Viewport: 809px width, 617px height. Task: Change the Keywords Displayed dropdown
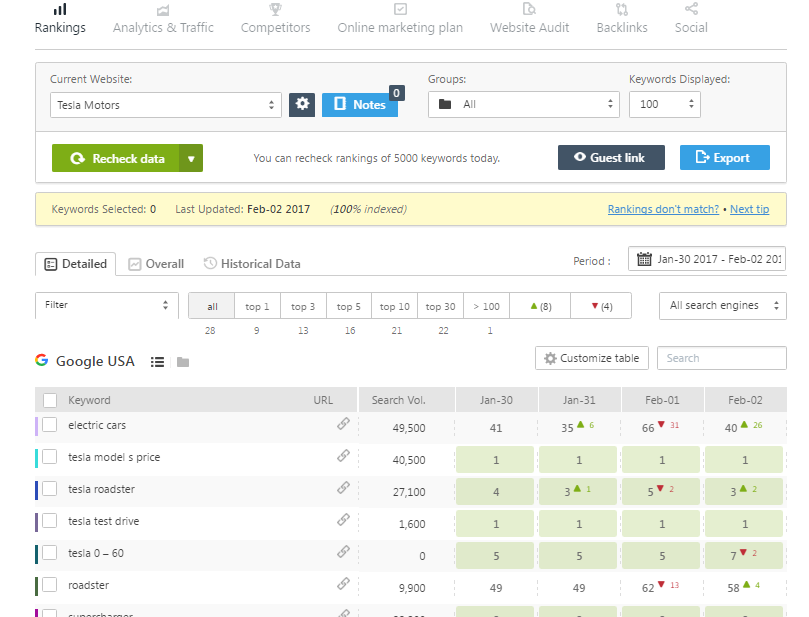coord(665,104)
